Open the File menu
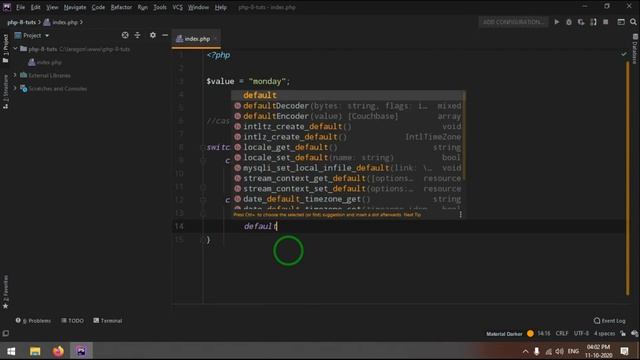640x360 pixels. (20, 7)
